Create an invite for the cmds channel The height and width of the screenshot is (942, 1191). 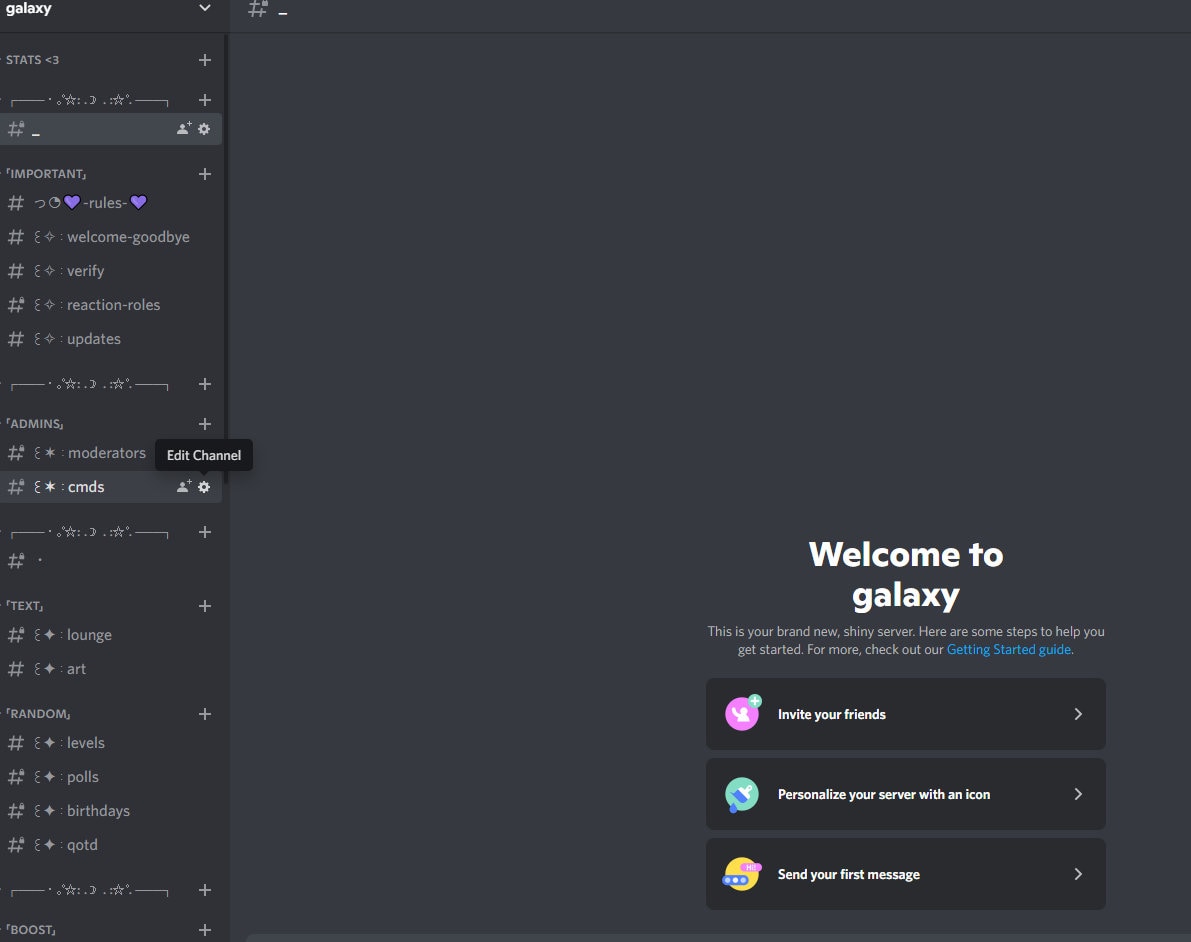click(182, 487)
